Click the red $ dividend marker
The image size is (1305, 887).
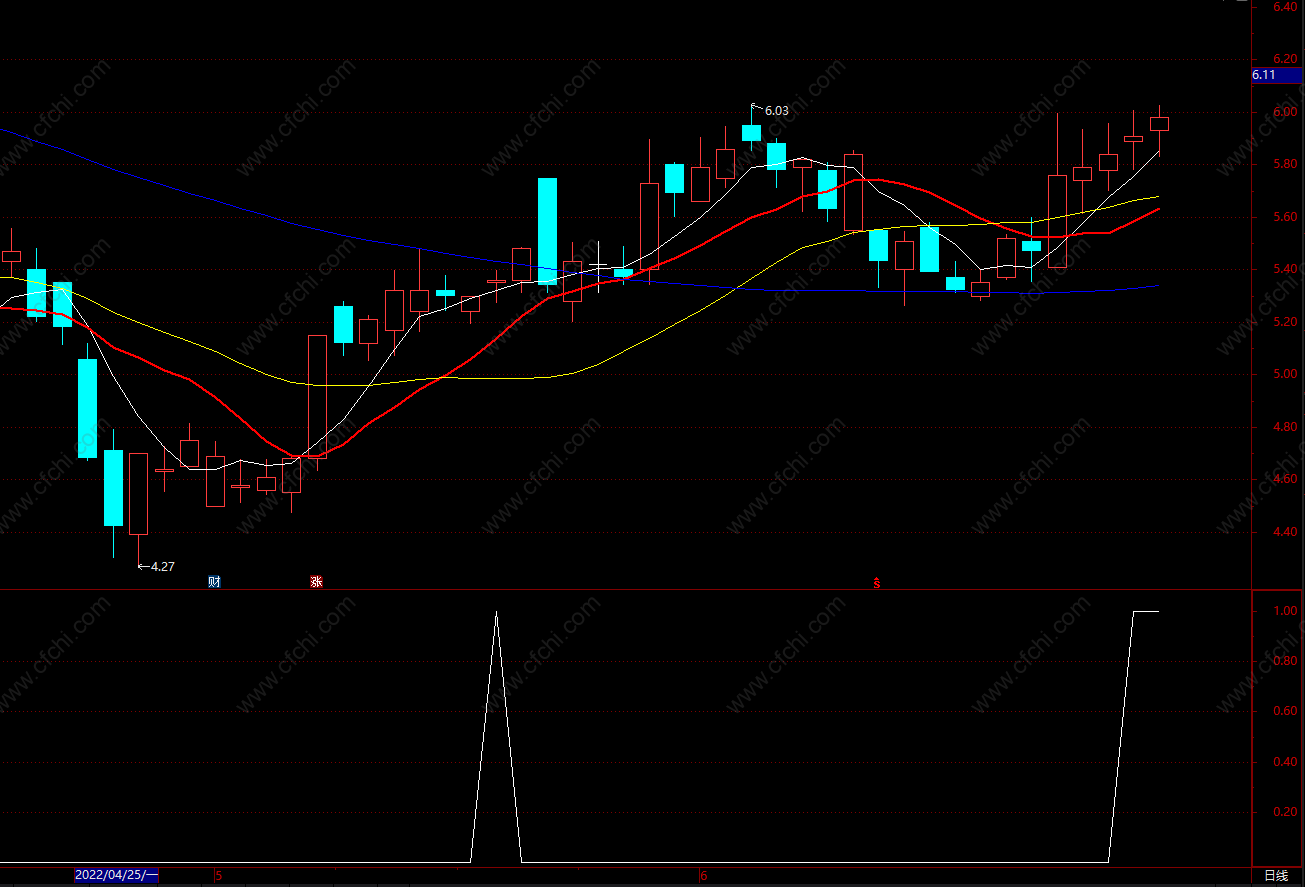[x=877, y=582]
